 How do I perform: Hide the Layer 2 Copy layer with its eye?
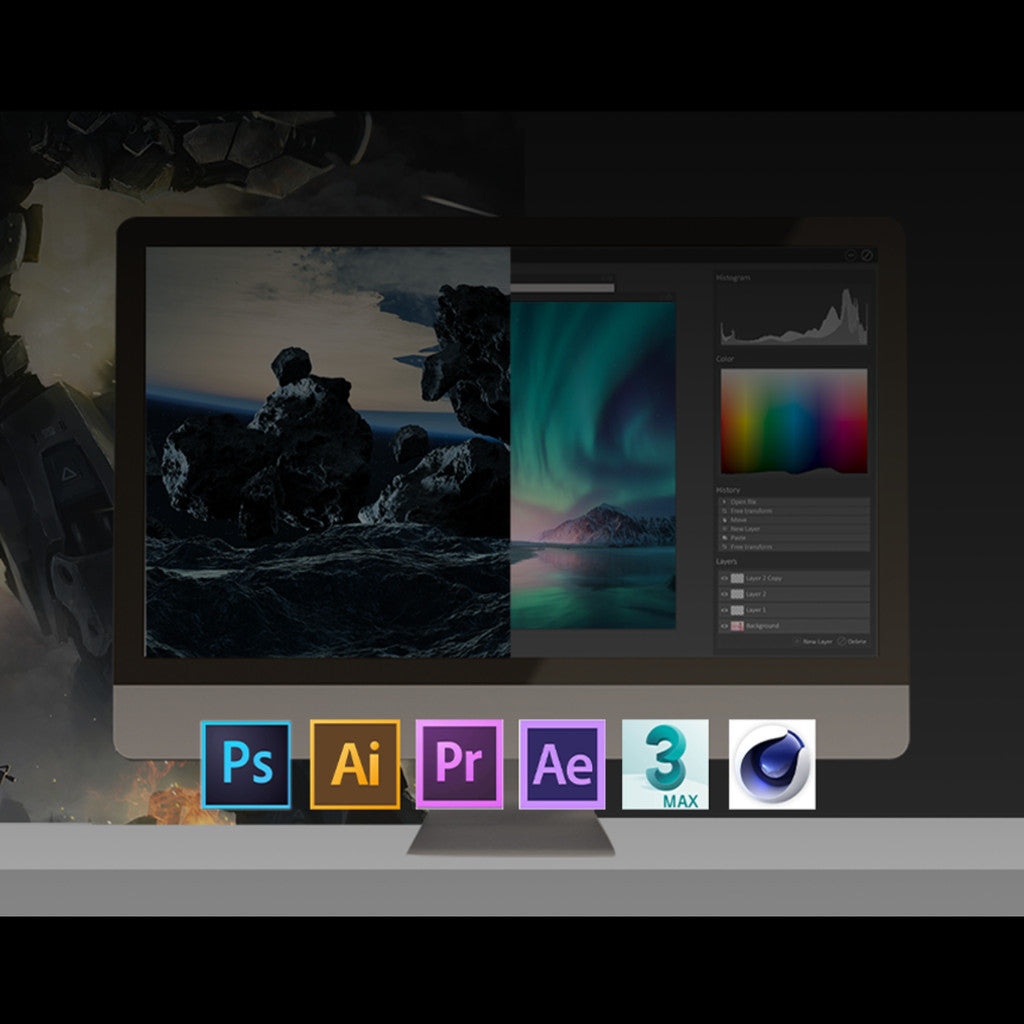coord(724,578)
